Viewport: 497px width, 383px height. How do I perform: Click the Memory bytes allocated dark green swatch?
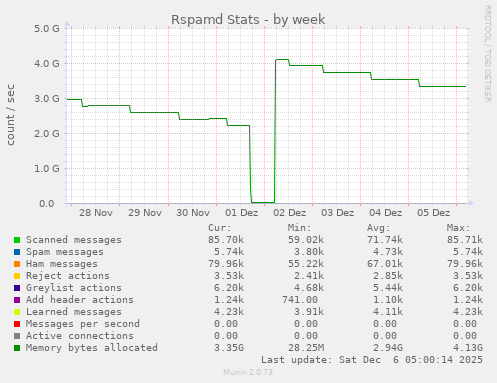[17, 348]
